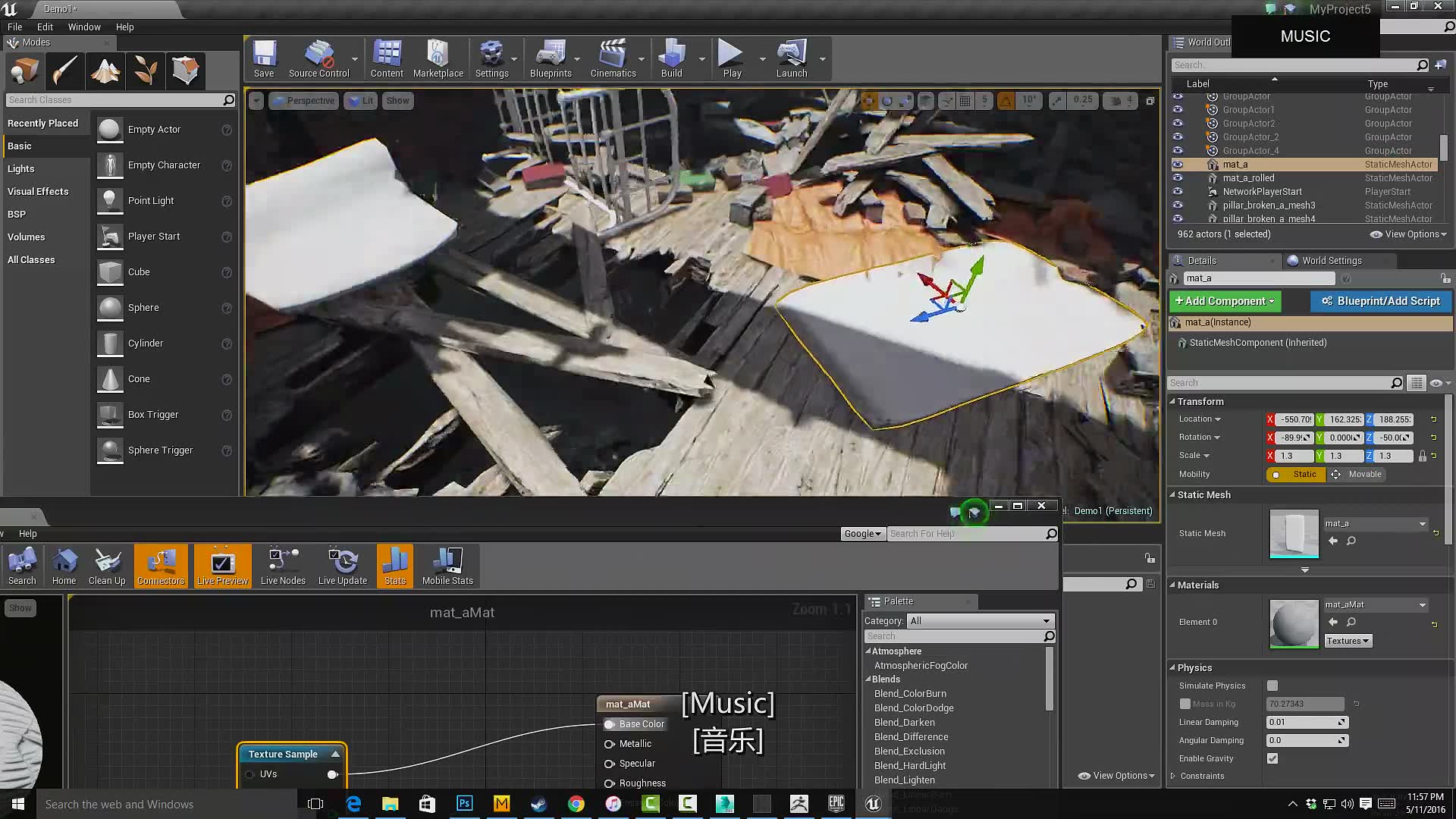Open the Textures dropdown under Materials
The image size is (1456, 819).
(1348, 641)
